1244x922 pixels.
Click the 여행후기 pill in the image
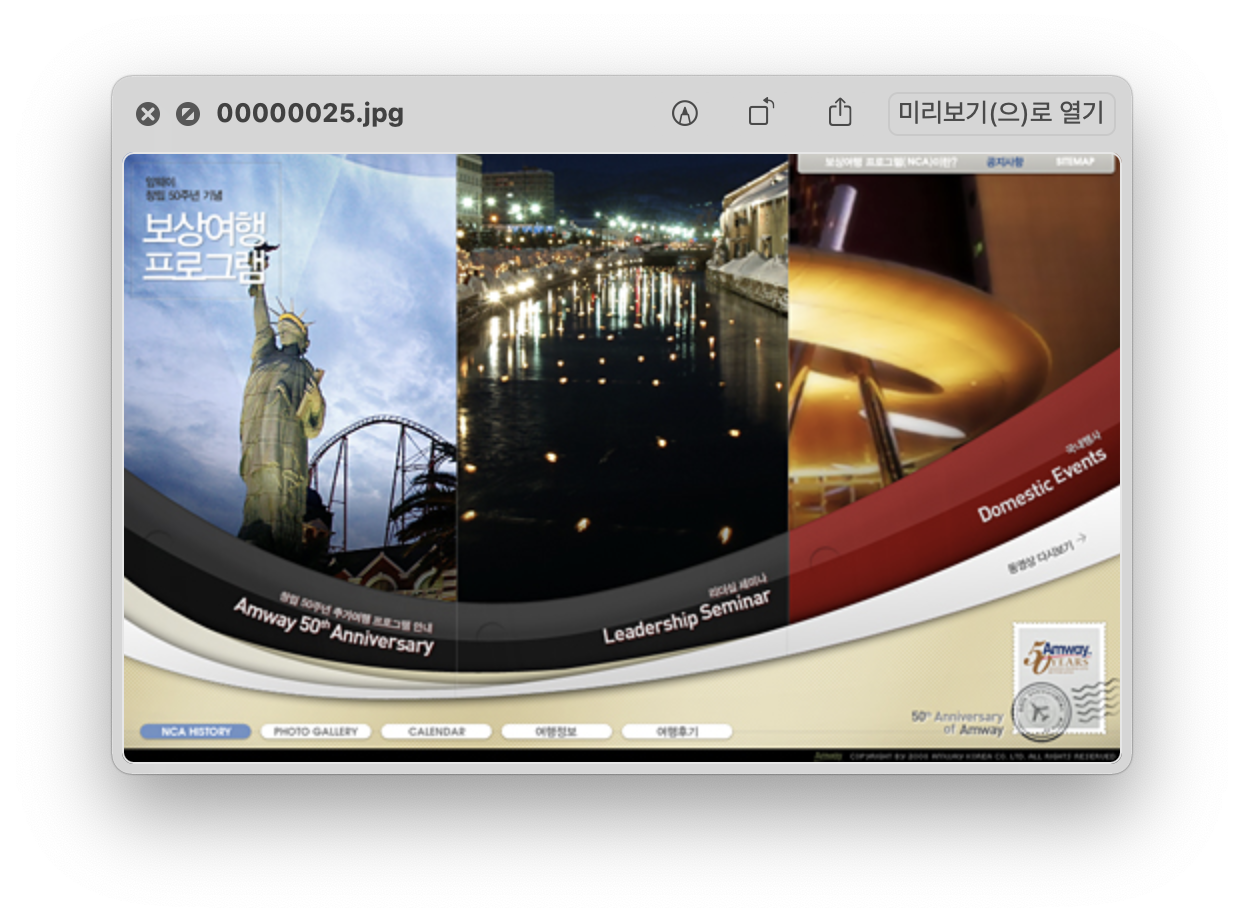677,732
